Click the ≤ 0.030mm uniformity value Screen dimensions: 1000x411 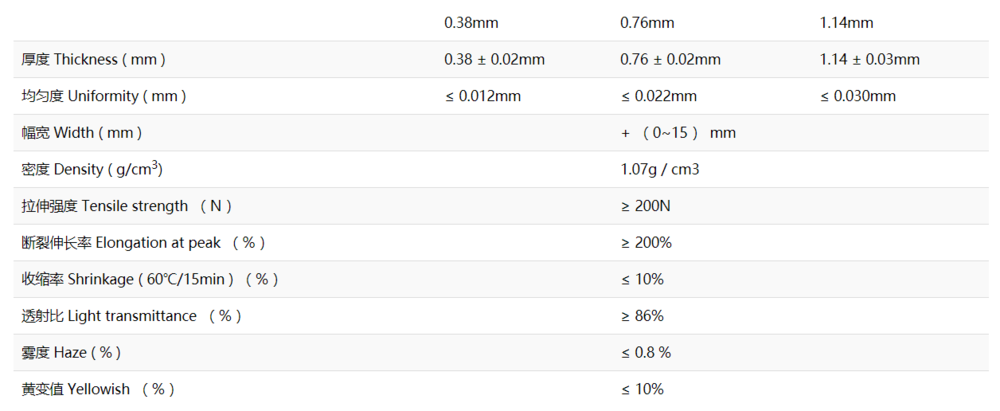857,96
